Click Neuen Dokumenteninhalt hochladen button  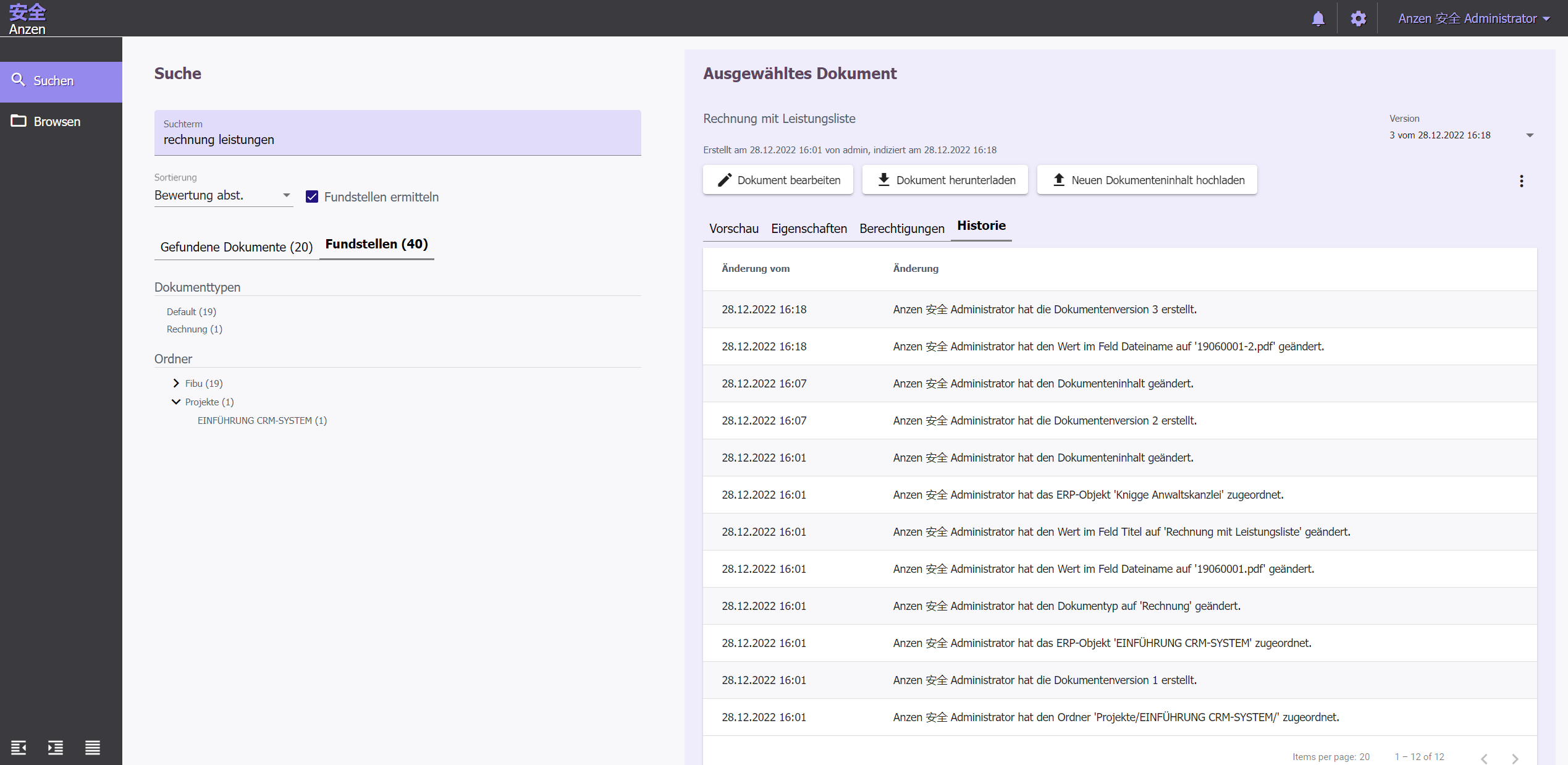[1147, 180]
